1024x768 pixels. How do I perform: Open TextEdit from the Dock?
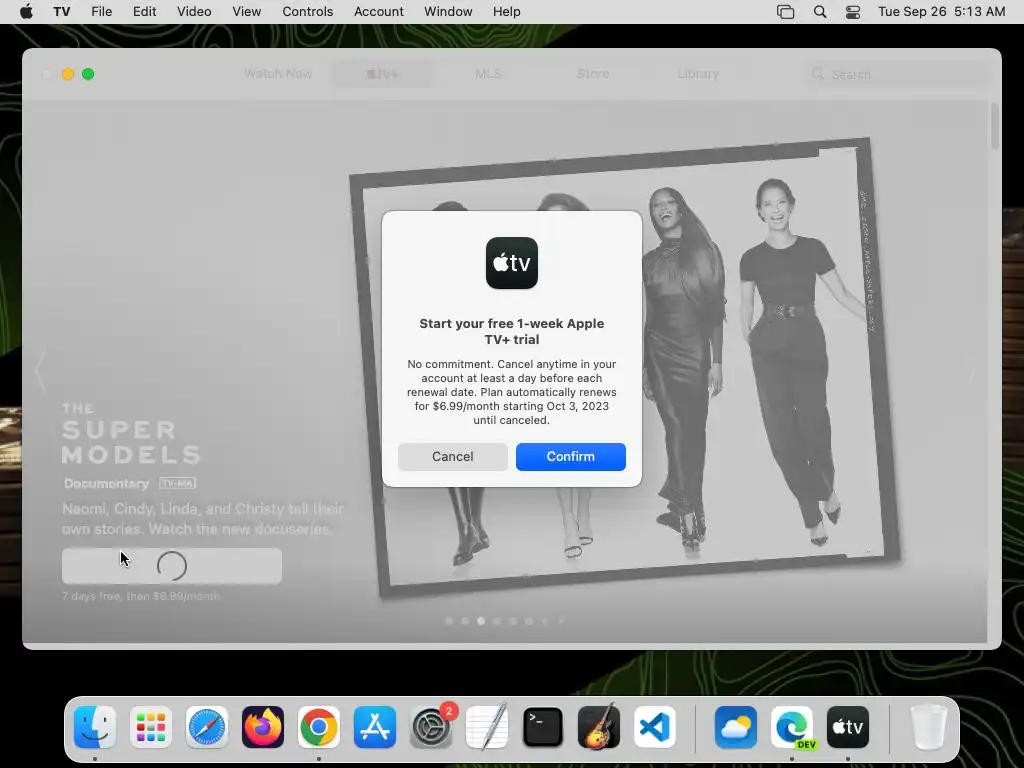click(x=487, y=727)
